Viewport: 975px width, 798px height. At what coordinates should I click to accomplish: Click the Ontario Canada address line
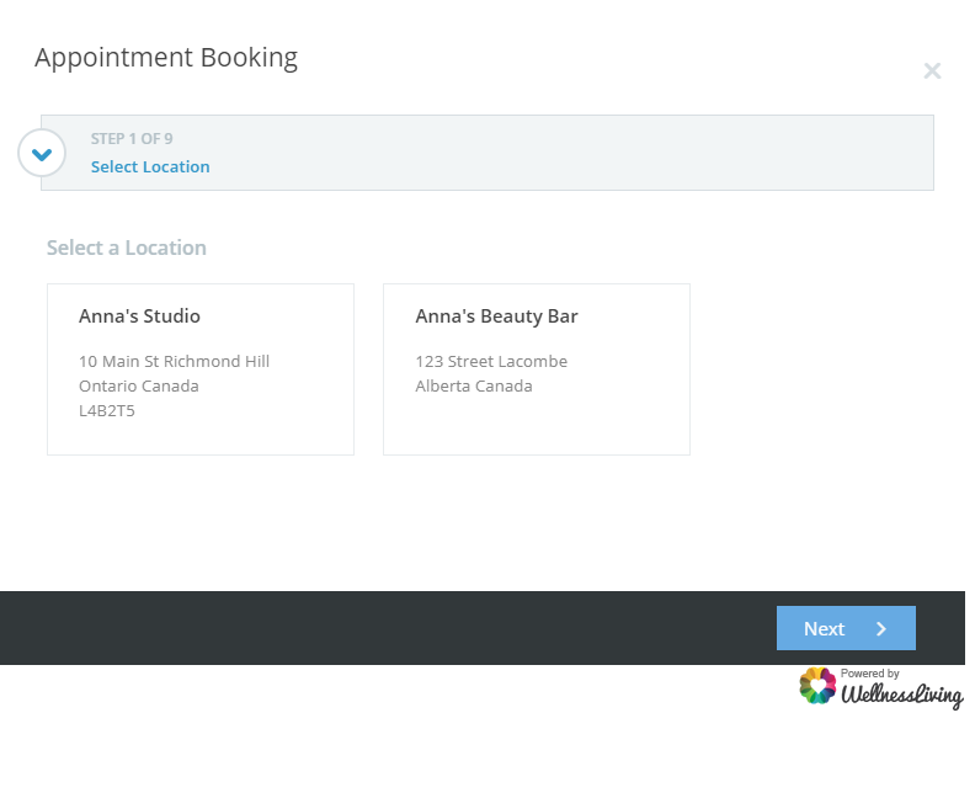(139, 386)
